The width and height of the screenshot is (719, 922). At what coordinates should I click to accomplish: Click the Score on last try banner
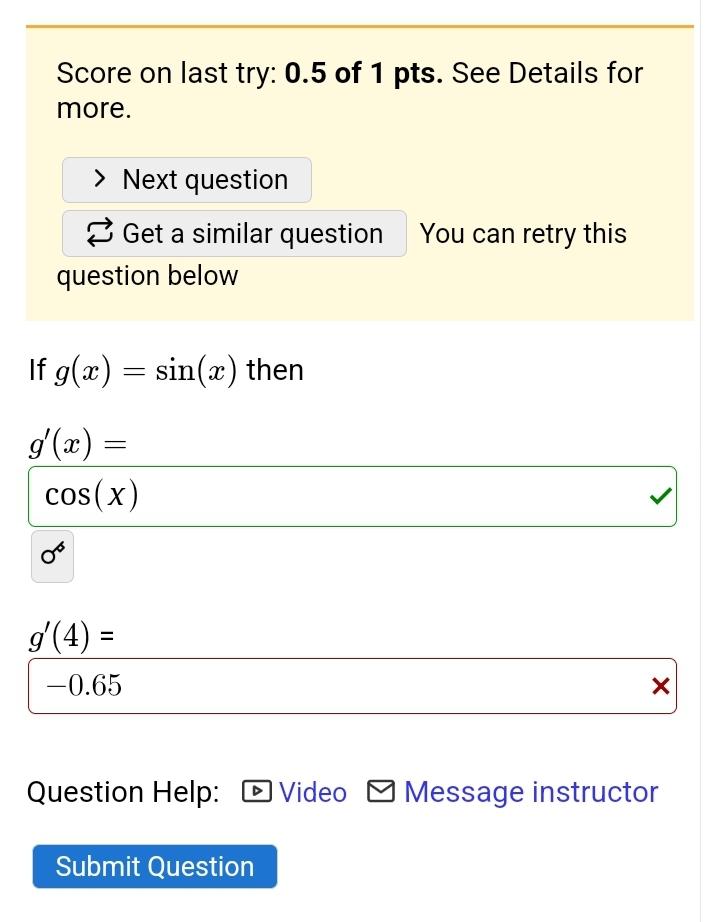click(x=348, y=90)
